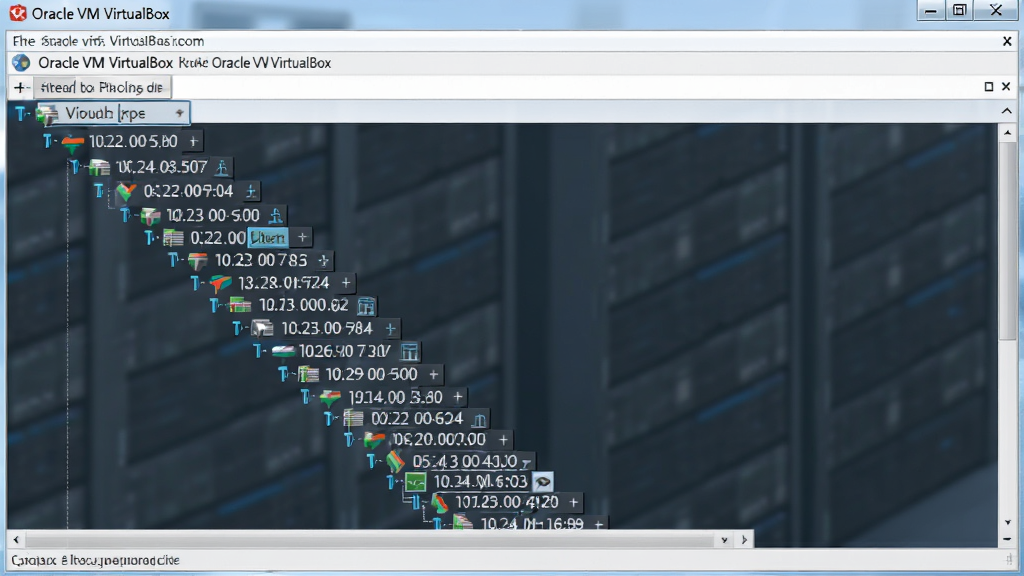Select the 'Htead bo Pinclng die' tab
Image resolution: width=1024 pixels, height=576 pixels.
[102, 88]
